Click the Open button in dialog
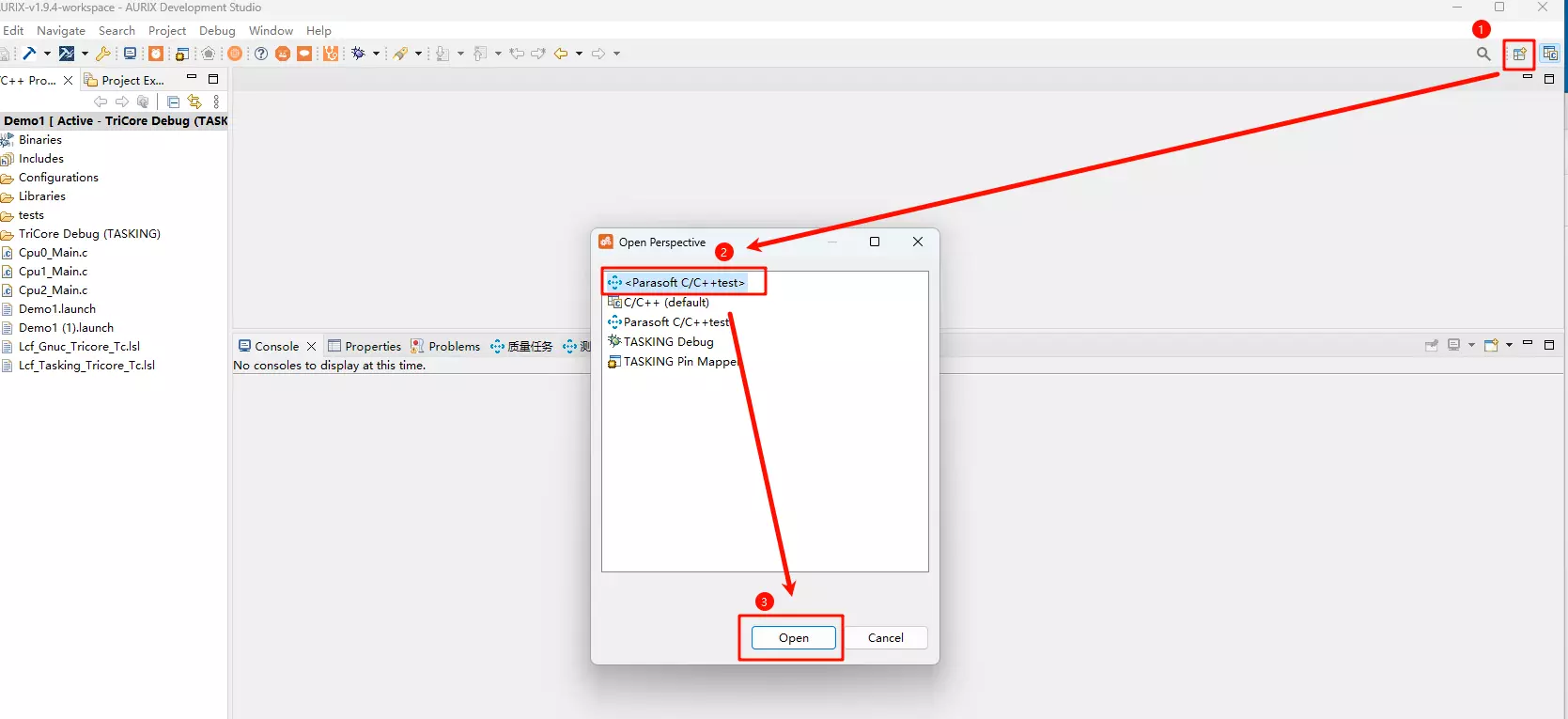 coord(793,638)
